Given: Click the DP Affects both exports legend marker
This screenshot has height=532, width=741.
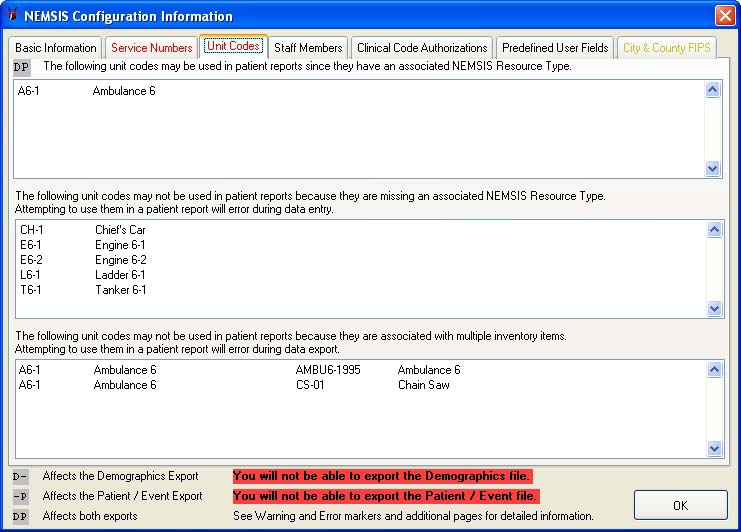Looking at the screenshot, I should (x=20, y=516).
